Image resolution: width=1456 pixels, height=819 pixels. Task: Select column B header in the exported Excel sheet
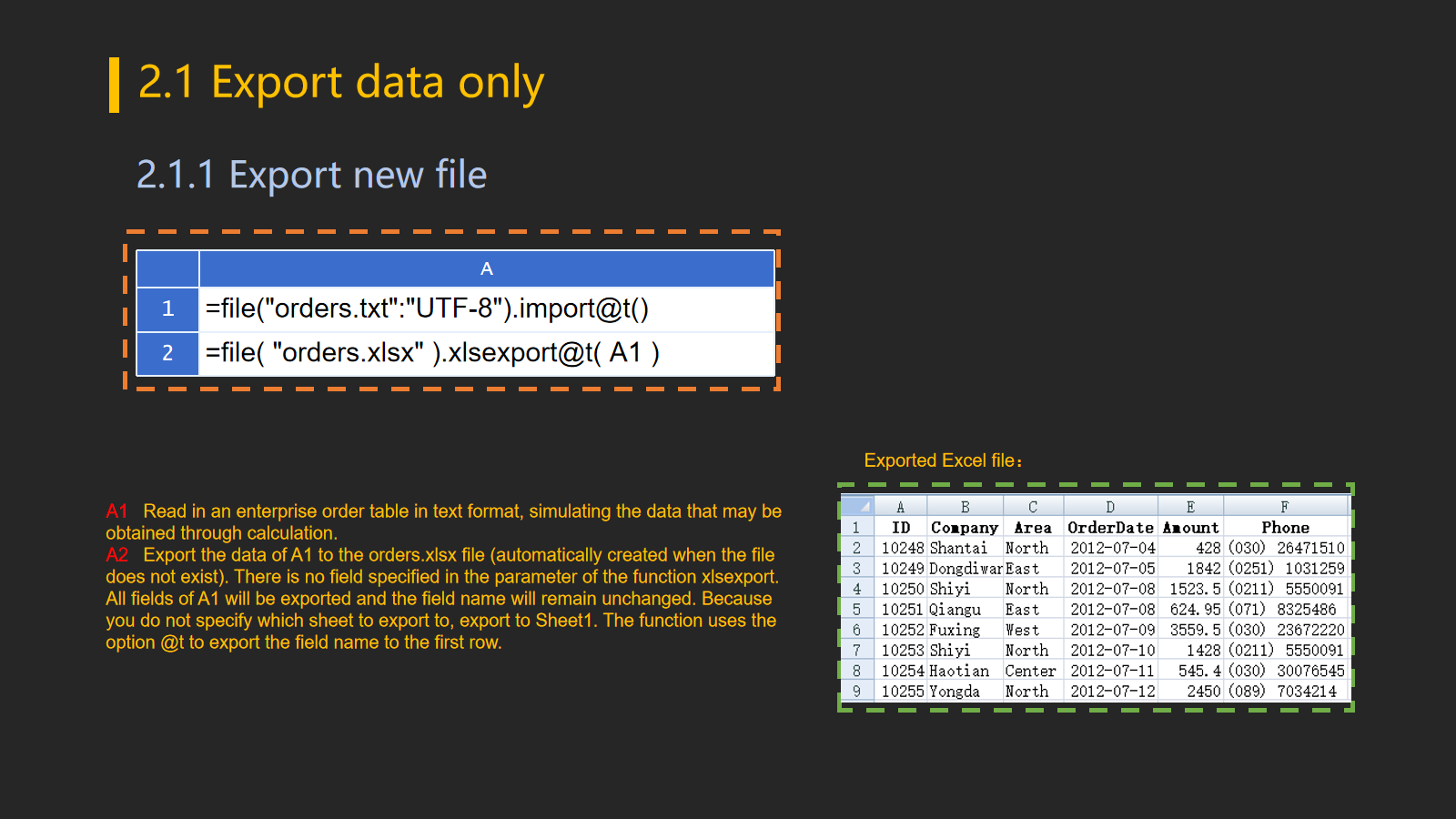tap(965, 507)
